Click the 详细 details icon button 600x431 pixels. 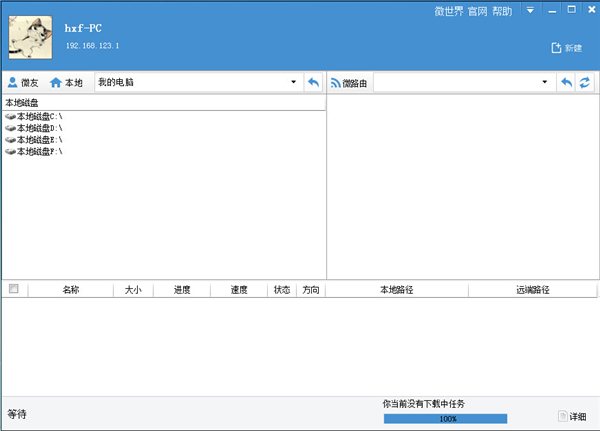coord(572,416)
